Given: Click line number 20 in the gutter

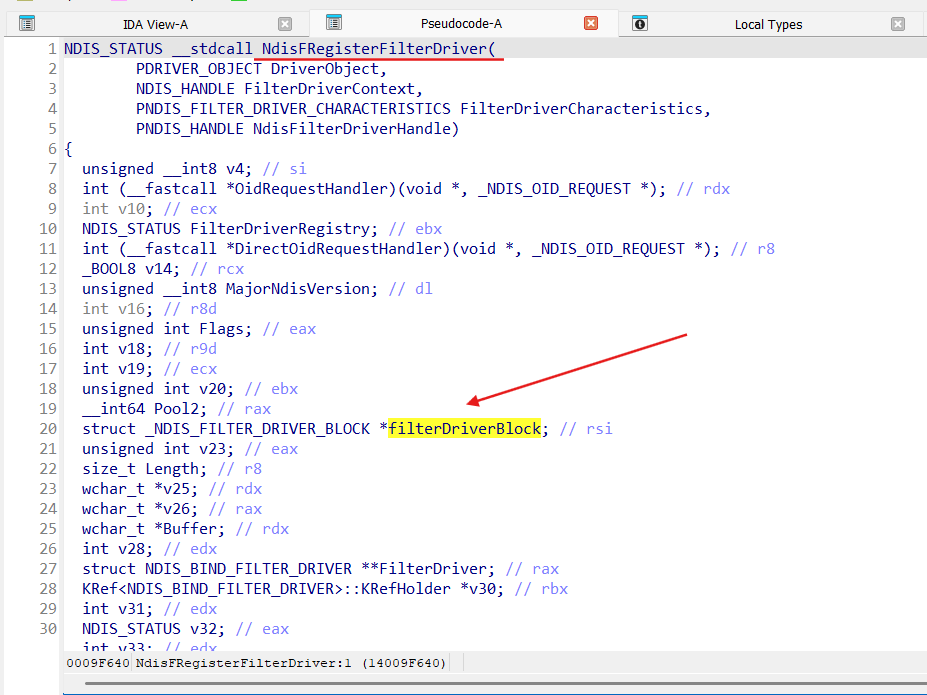Looking at the screenshot, I should click(48, 428).
